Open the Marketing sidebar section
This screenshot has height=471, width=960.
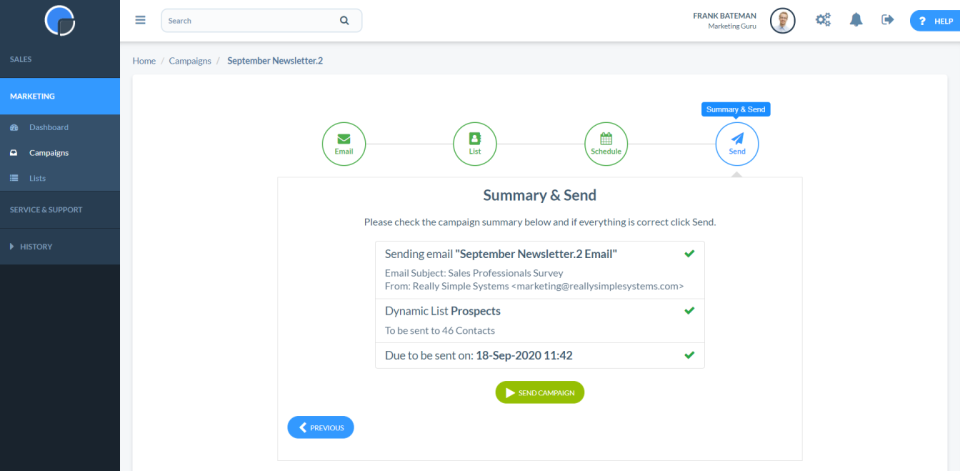[60, 96]
